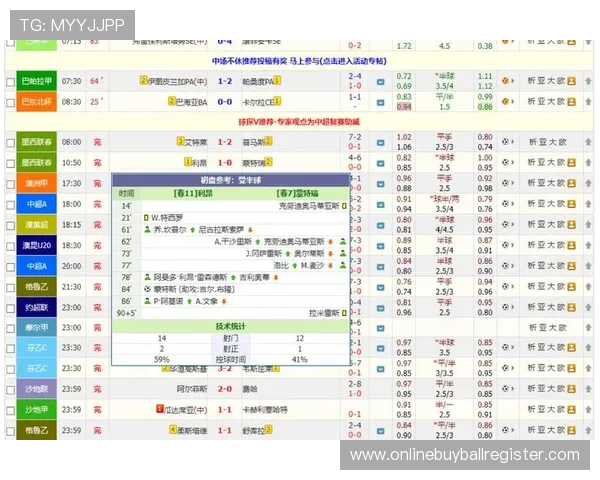Image resolution: width=600 pixels, height=480 pixels.
Task: Click score 2-0 of 沙地联 match
Action: click(x=225, y=389)
